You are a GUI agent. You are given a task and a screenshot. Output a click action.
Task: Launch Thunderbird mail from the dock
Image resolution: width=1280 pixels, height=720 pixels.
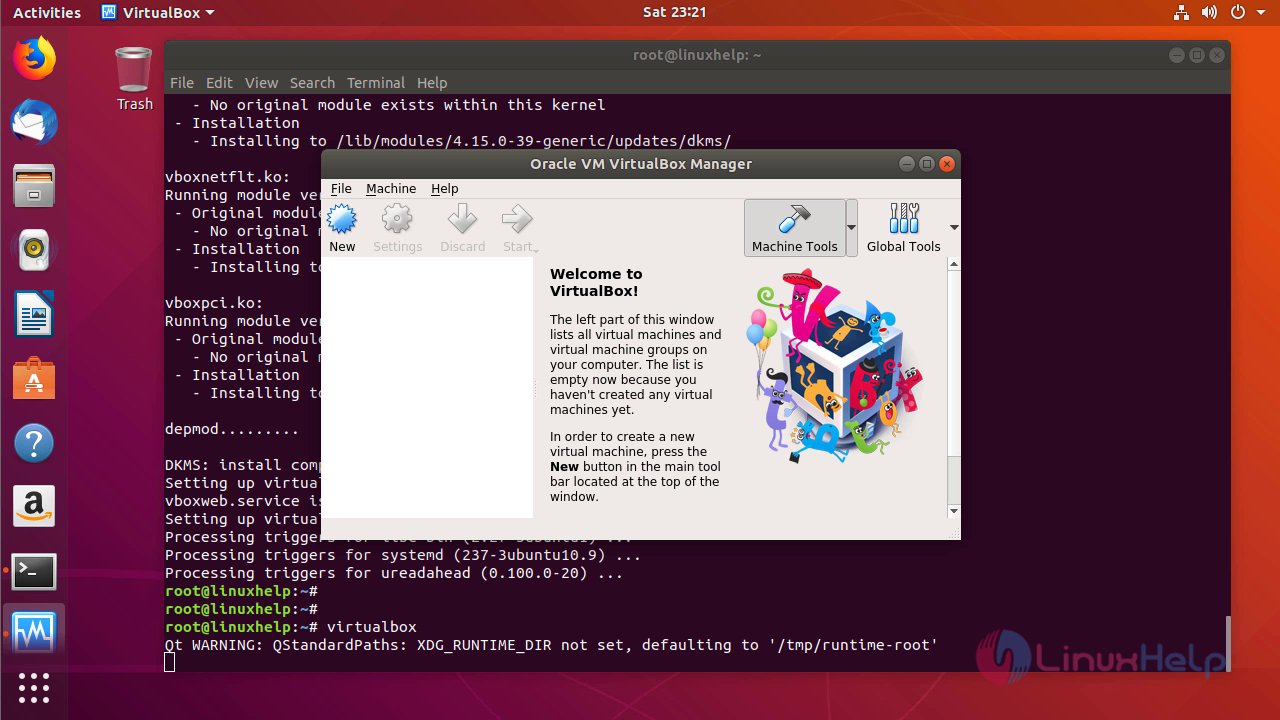(x=34, y=123)
